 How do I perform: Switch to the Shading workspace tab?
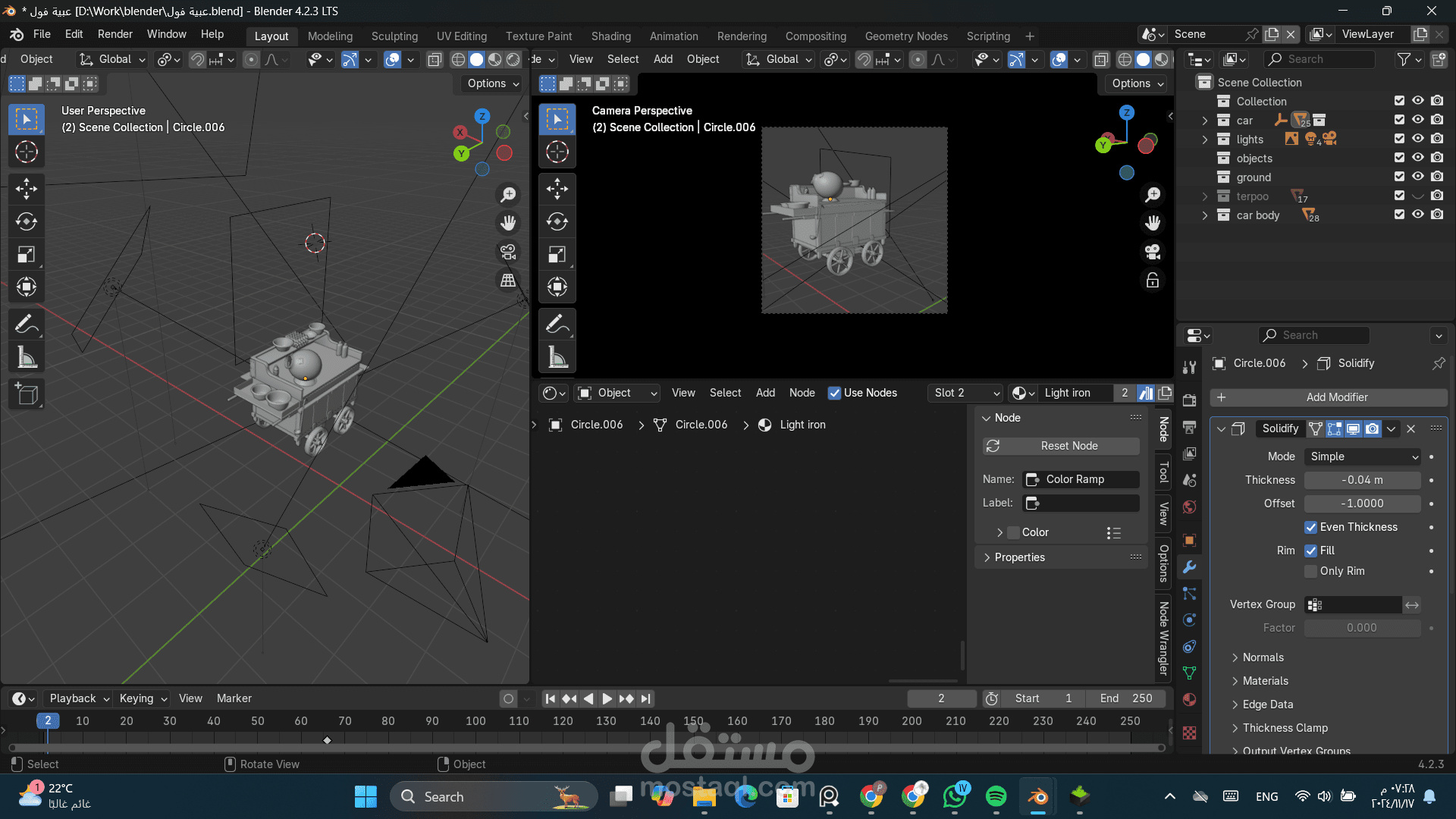610,36
